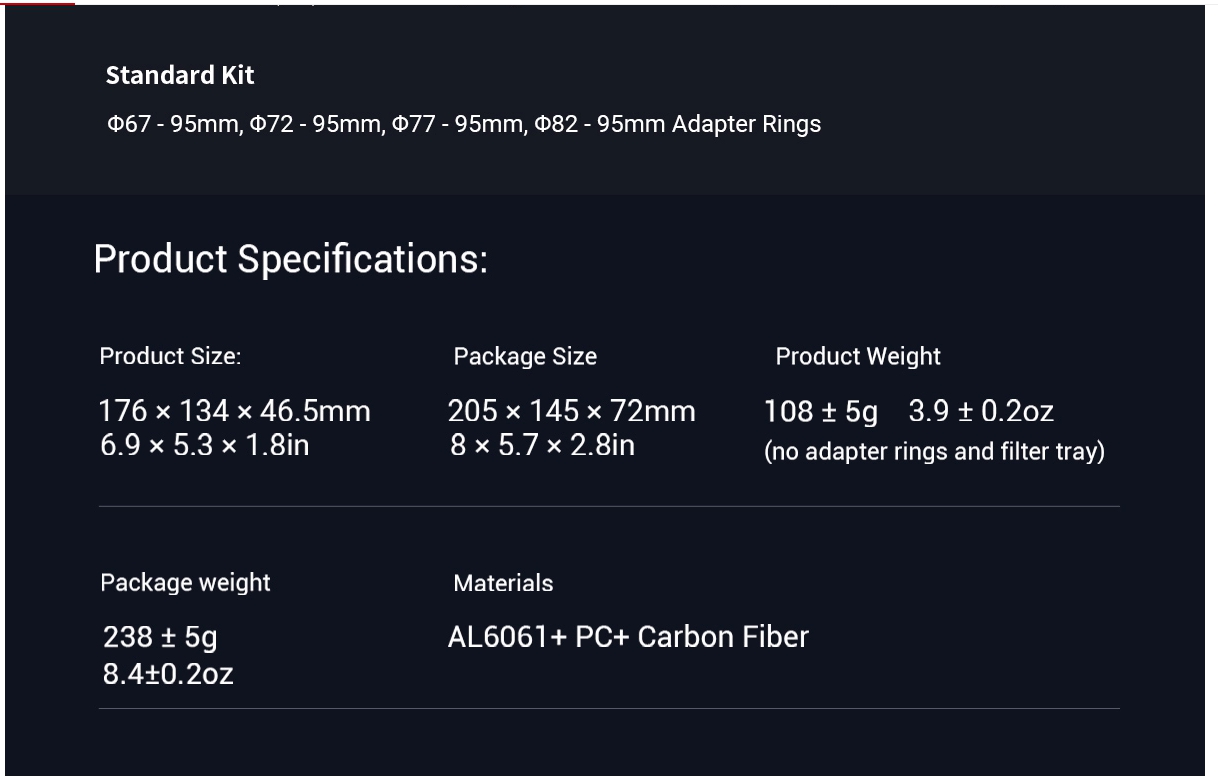Click the Package Size label
1218x779 pixels.
click(525, 356)
